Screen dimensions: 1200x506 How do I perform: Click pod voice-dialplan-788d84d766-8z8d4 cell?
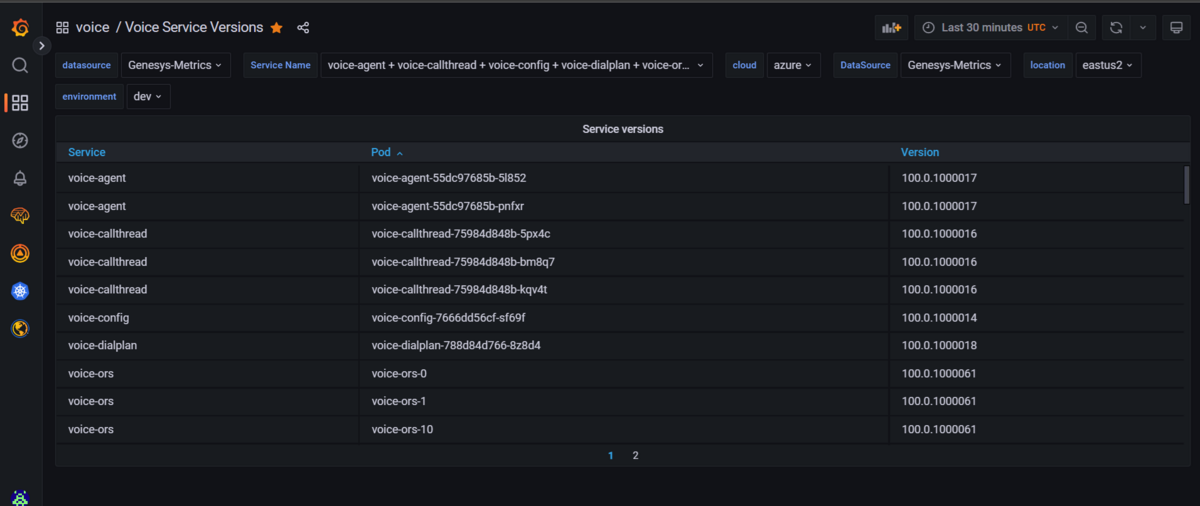coord(624,346)
